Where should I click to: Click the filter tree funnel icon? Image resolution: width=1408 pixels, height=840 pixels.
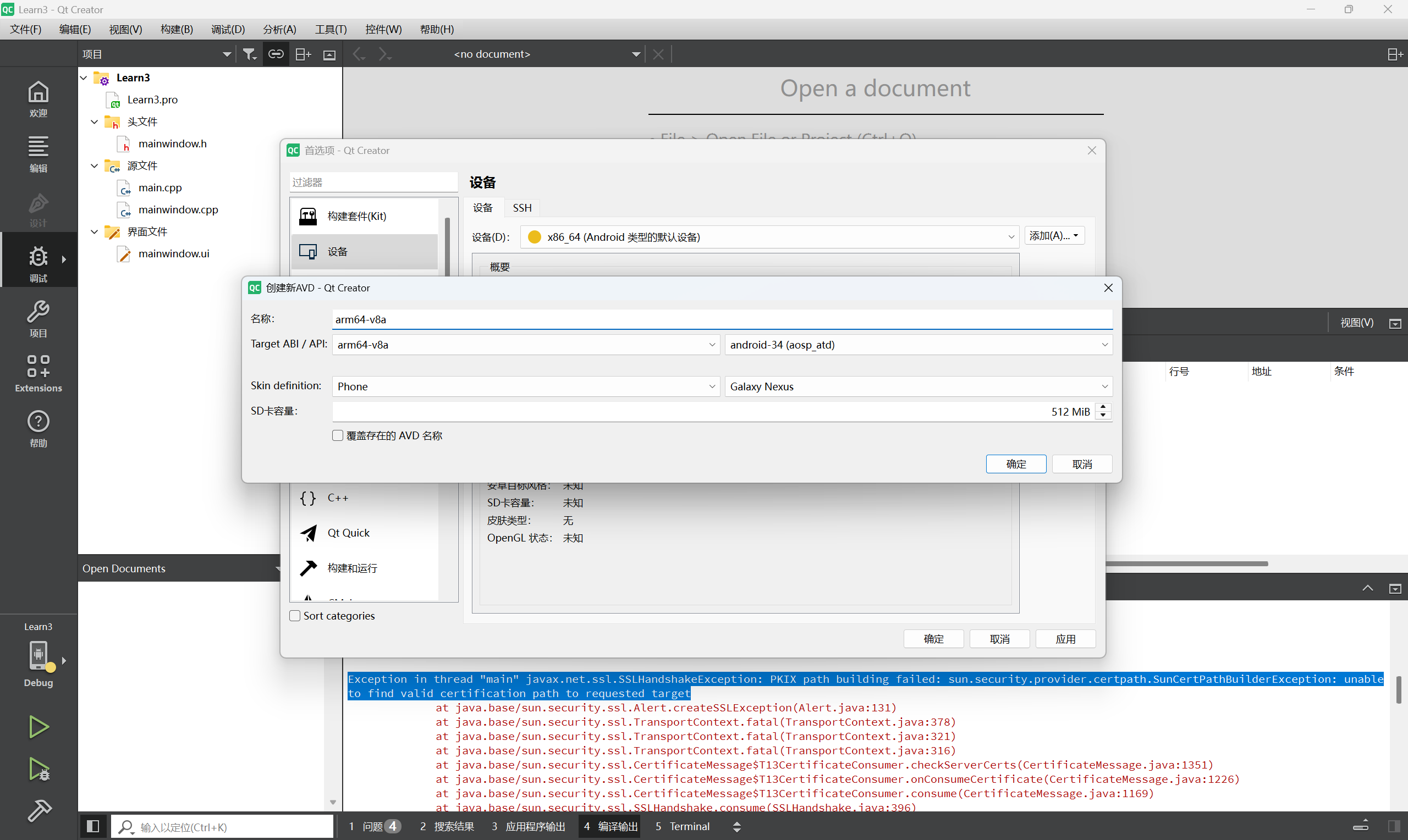pos(249,54)
